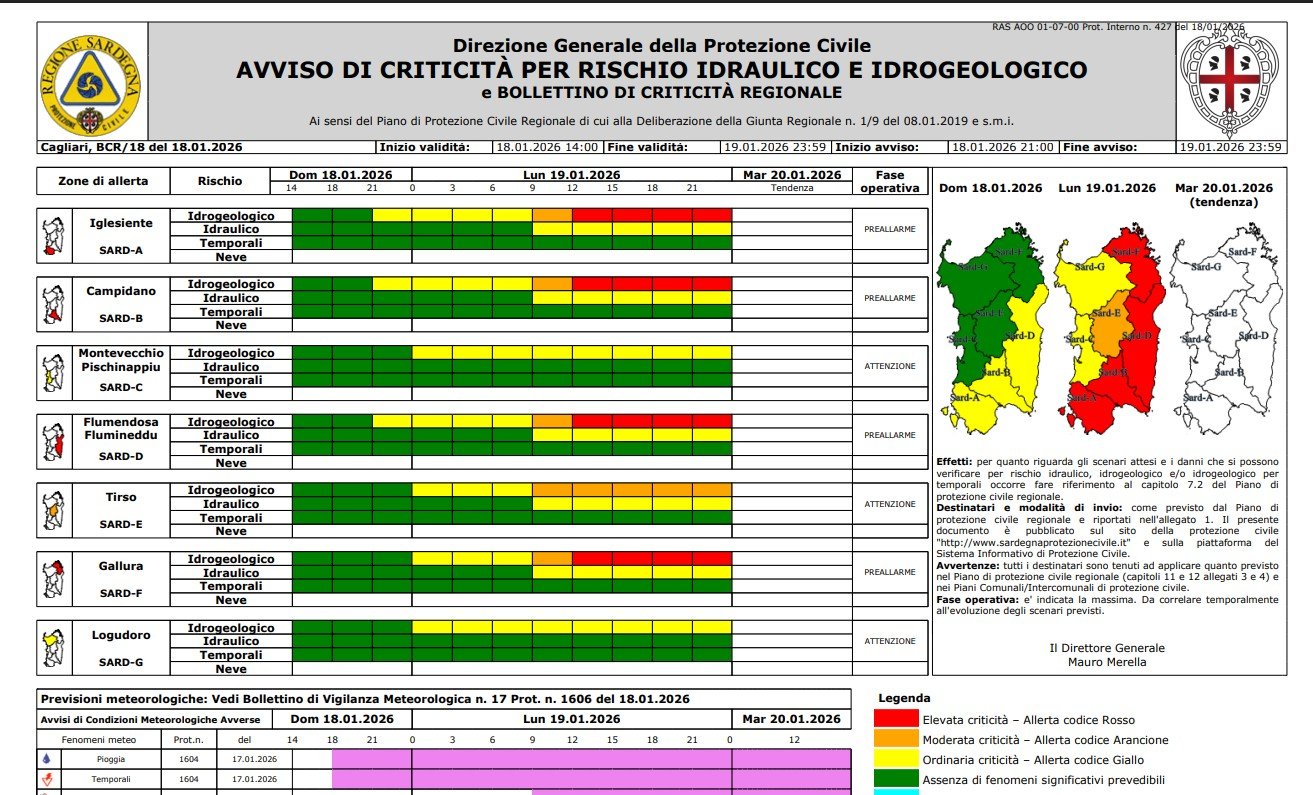The image size is (1313, 795).
Task: Click the 'Idraulico' label for Campidano
Action: (231, 298)
